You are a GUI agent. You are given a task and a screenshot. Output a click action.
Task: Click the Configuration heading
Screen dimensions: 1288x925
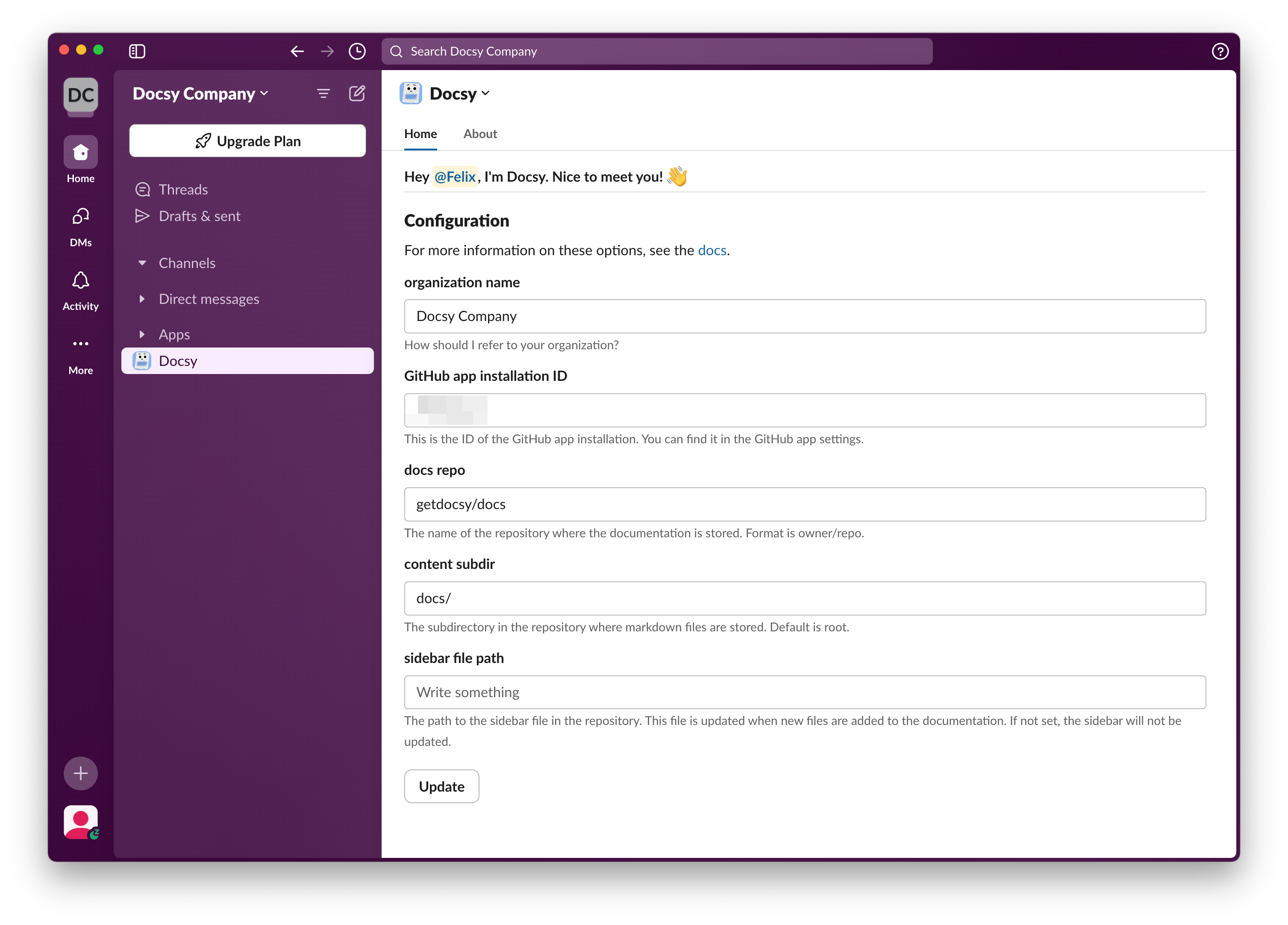pyautogui.click(x=456, y=221)
